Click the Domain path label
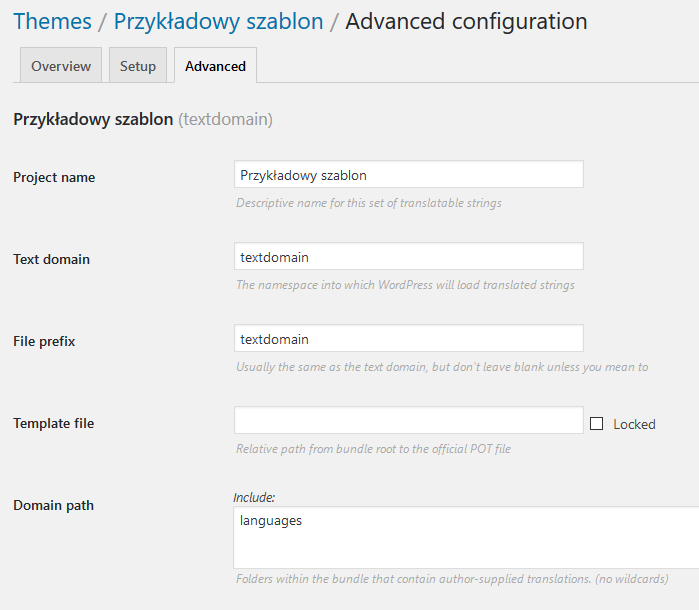This screenshot has width=699, height=610. coord(53,505)
